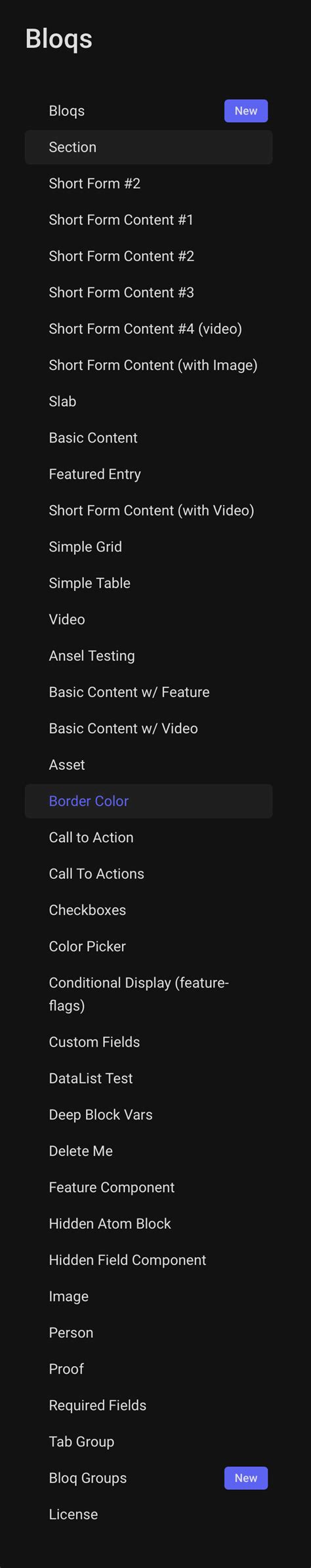Go to Short Form Content #1
This screenshot has height=1568, width=311.
(148, 220)
